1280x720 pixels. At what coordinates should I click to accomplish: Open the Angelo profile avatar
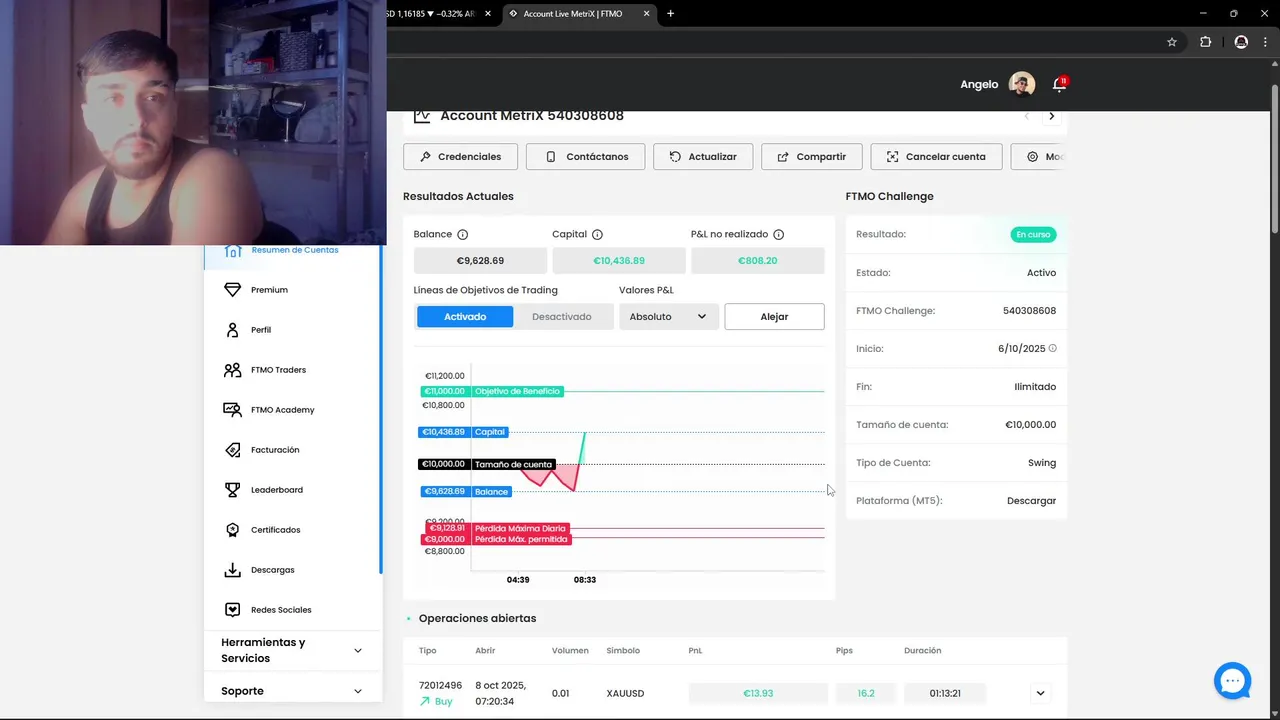1022,85
